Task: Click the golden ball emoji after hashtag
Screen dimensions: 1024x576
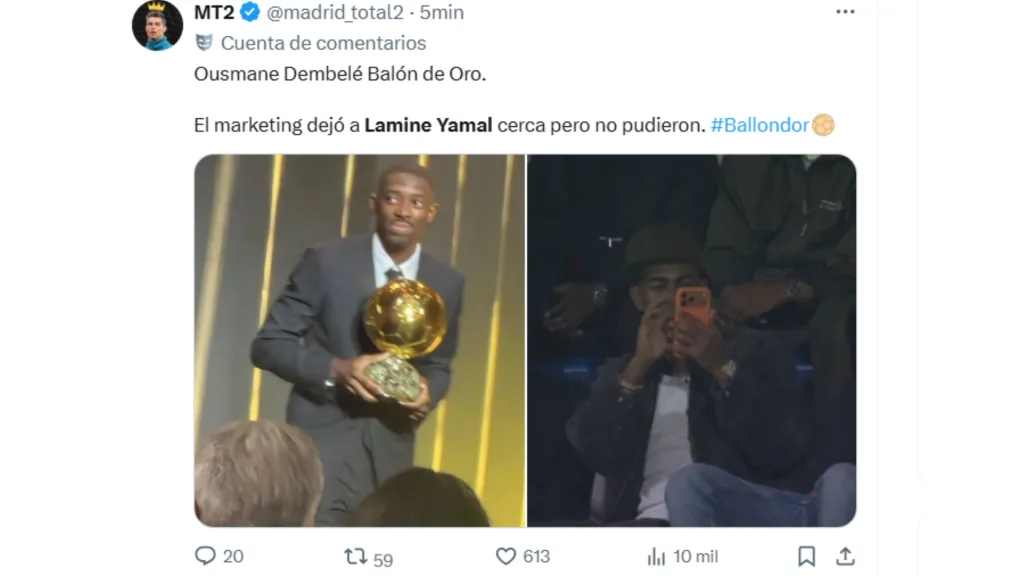Action: point(823,126)
